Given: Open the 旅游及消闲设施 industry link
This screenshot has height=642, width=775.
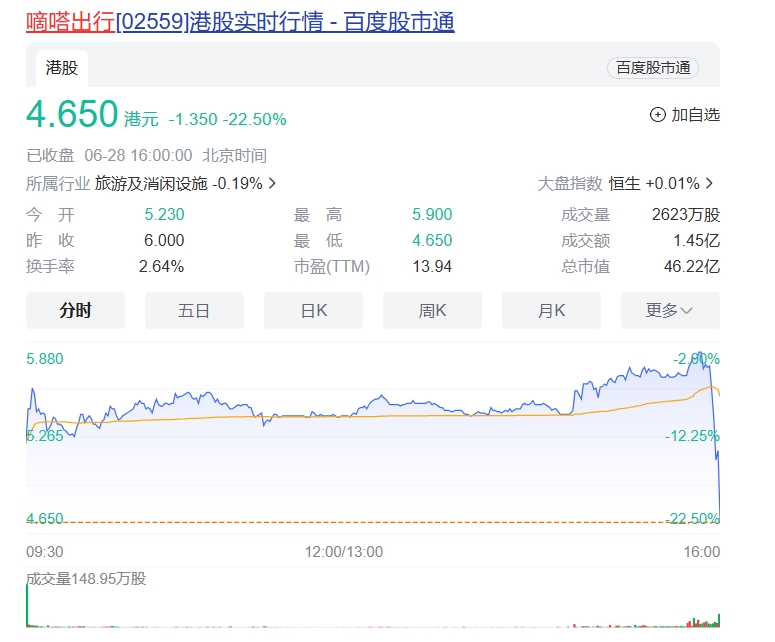Looking at the screenshot, I should 151,184.
